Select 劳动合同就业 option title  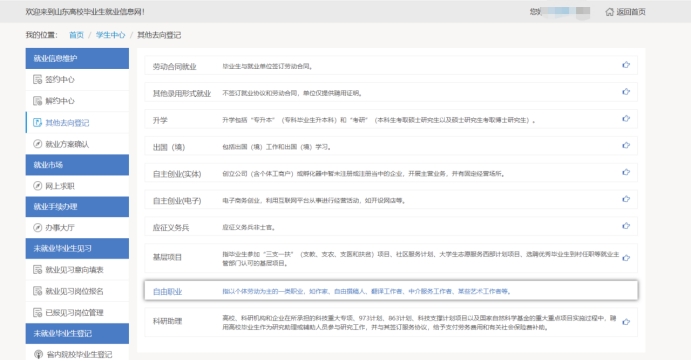[x=175, y=67]
